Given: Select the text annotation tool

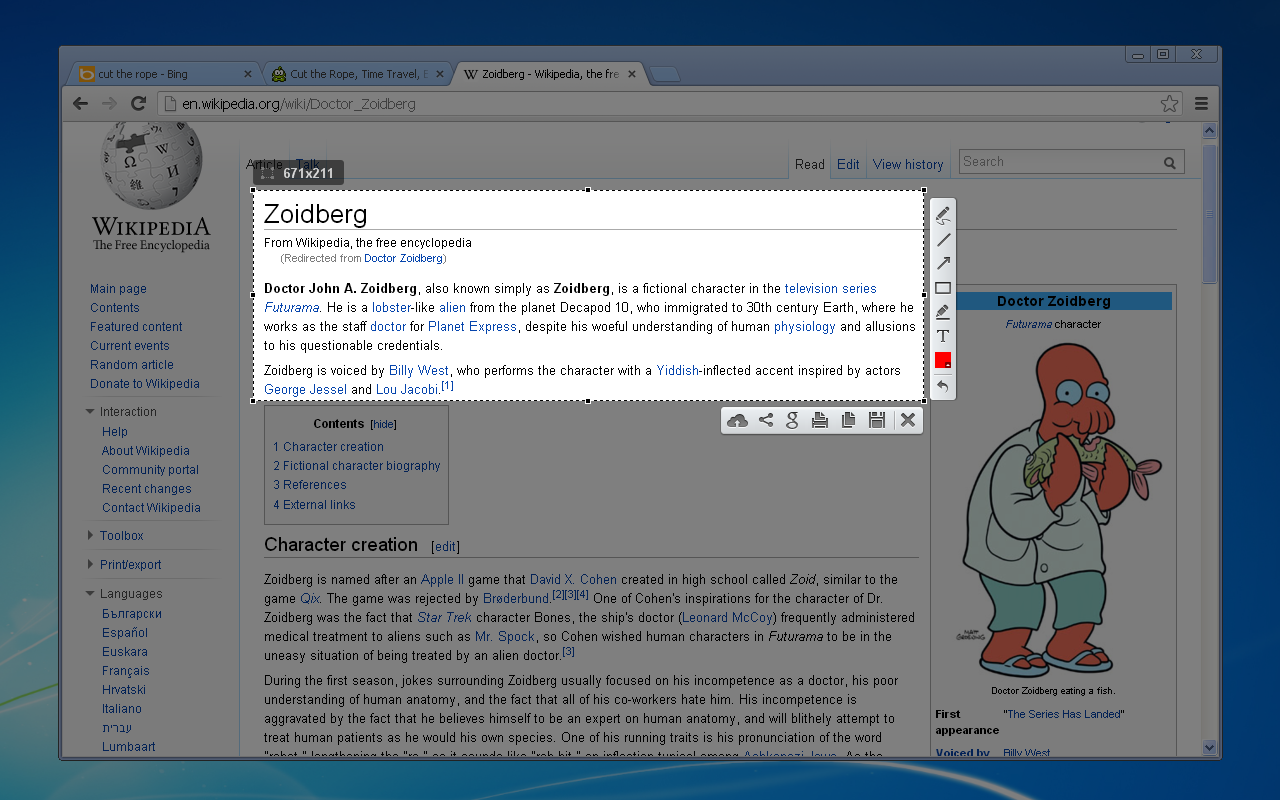Looking at the screenshot, I should click(941, 336).
